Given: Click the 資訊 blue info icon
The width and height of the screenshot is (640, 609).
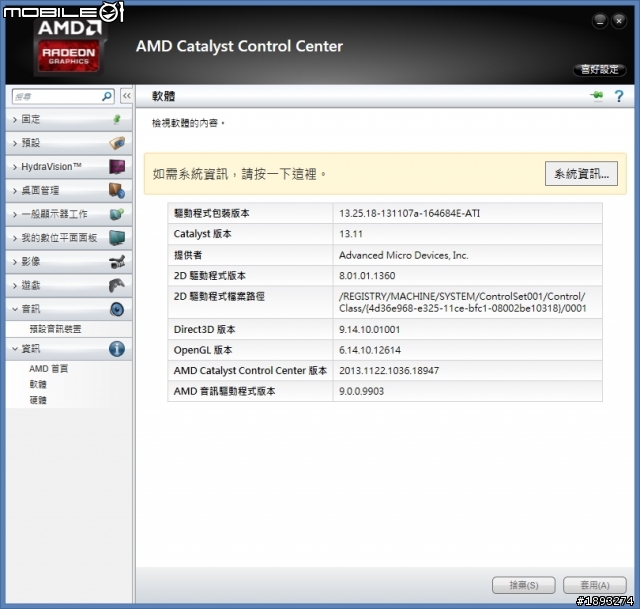Looking at the screenshot, I should point(117,349).
